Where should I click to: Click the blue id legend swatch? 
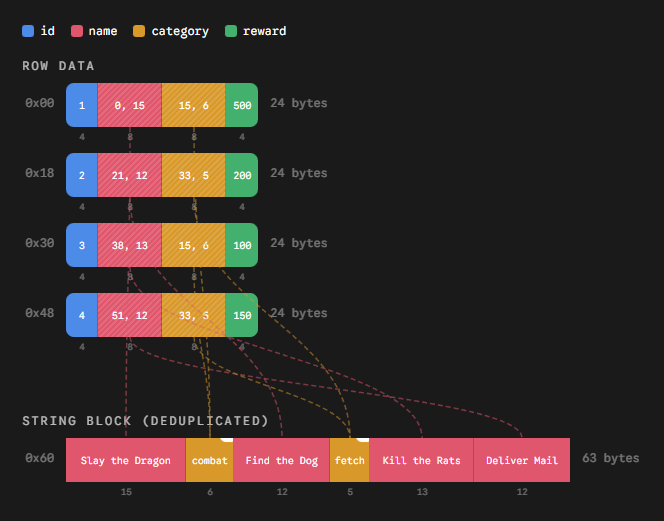coord(28,31)
